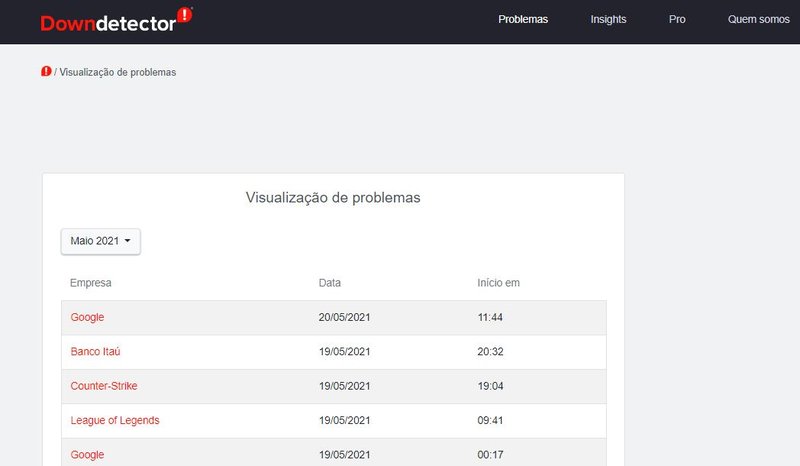Click the red breadcrumb home icon

[46, 71]
